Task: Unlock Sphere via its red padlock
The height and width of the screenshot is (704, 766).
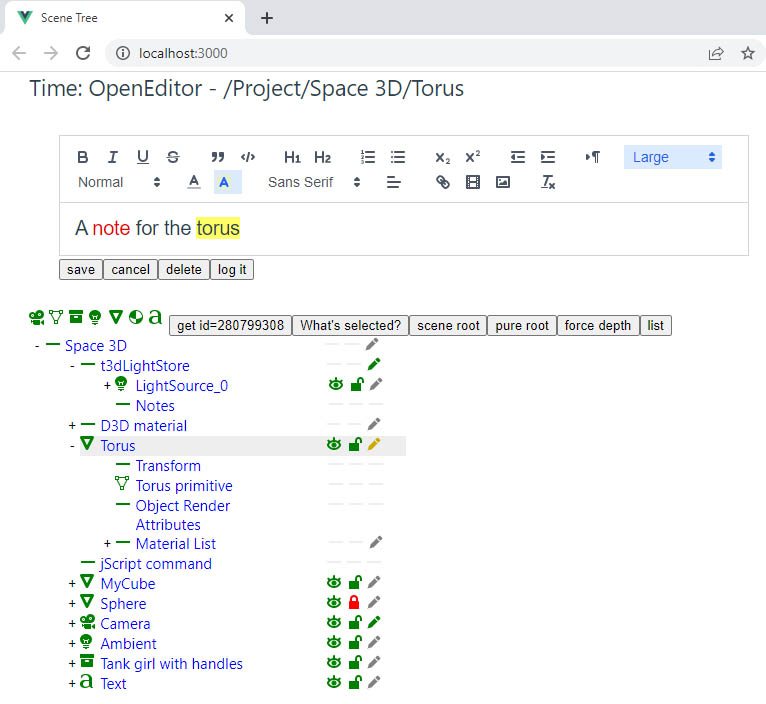Action: coord(354,602)
